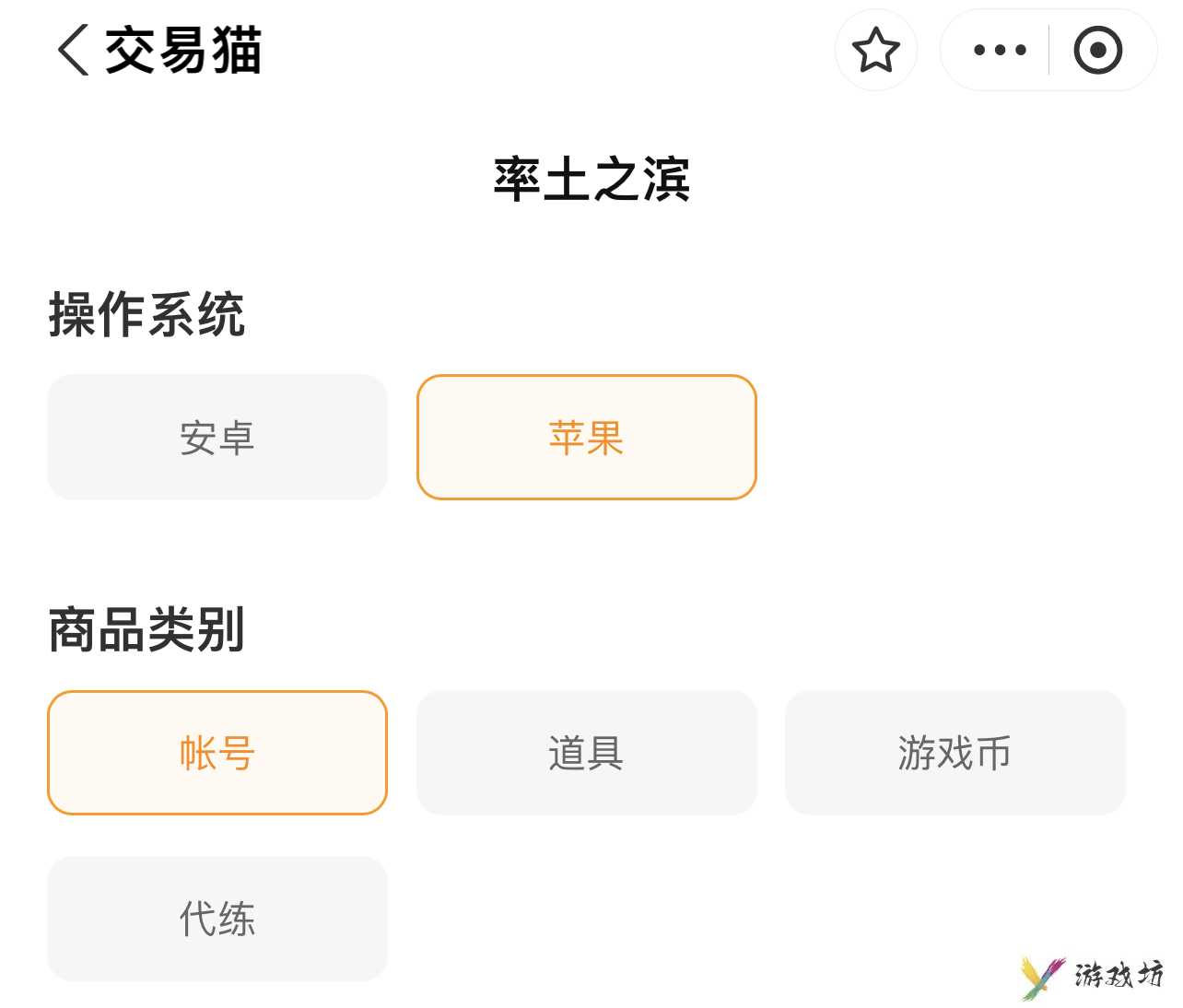Filter listings by 游戏币 type
Viewport: 1183px width, 1008px height.
955,753
